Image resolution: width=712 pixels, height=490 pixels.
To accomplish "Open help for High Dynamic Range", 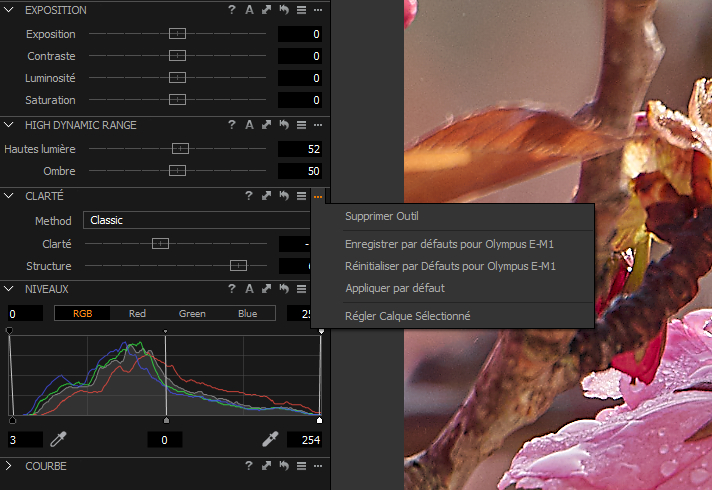I will coord(232,124).
